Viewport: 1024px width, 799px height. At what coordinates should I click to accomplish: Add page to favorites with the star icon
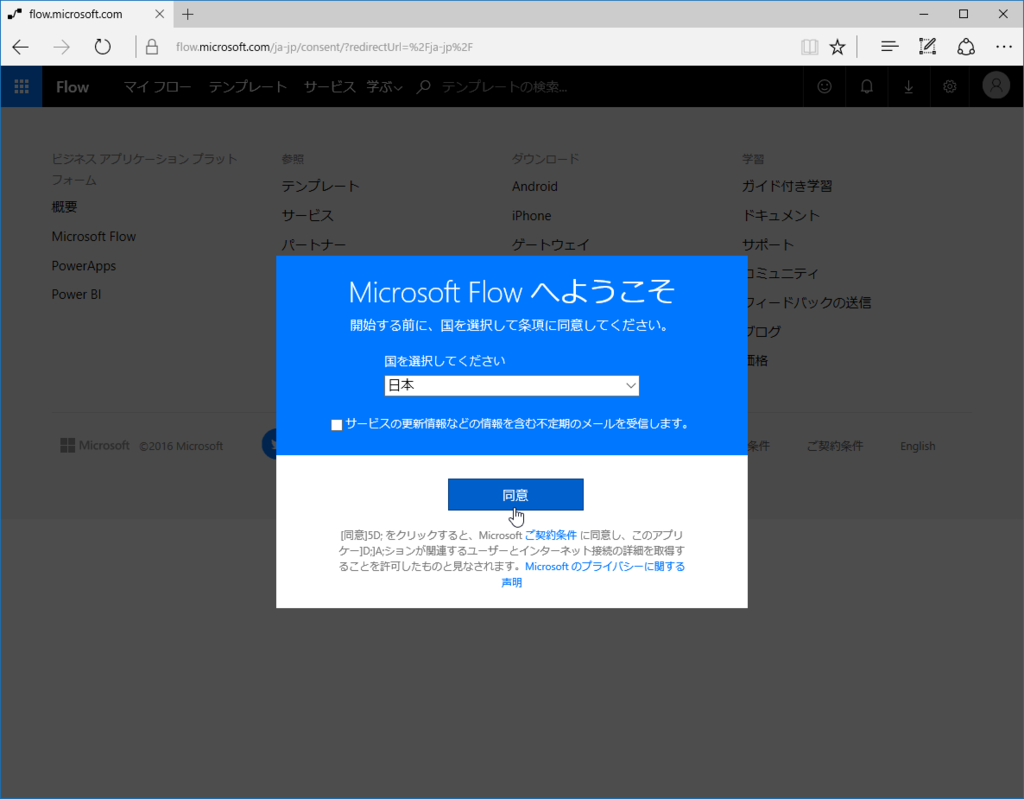point(837,46)
